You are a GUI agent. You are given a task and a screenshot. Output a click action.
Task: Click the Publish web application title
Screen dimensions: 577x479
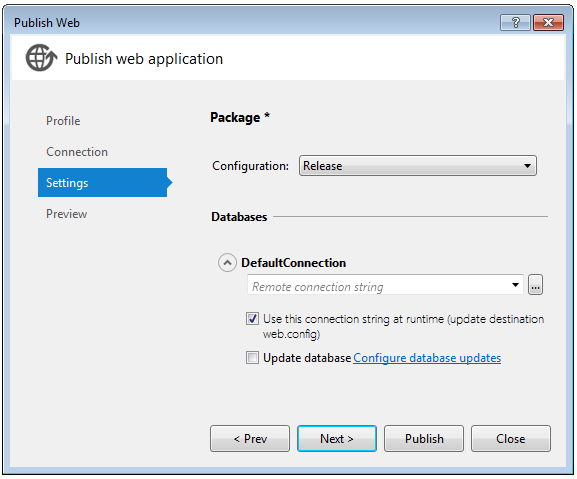point(144,59)
